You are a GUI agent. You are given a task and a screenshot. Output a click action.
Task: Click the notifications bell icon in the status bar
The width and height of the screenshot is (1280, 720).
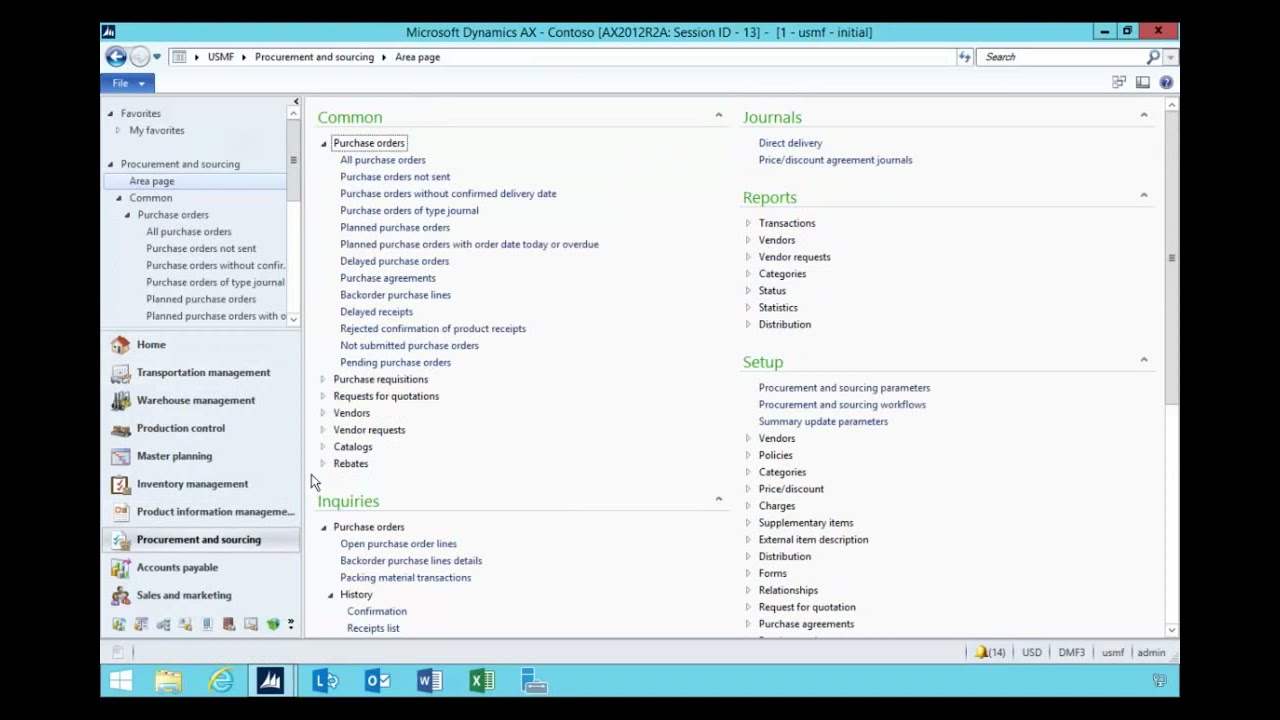pyautogui.click(x=982, y=653)
